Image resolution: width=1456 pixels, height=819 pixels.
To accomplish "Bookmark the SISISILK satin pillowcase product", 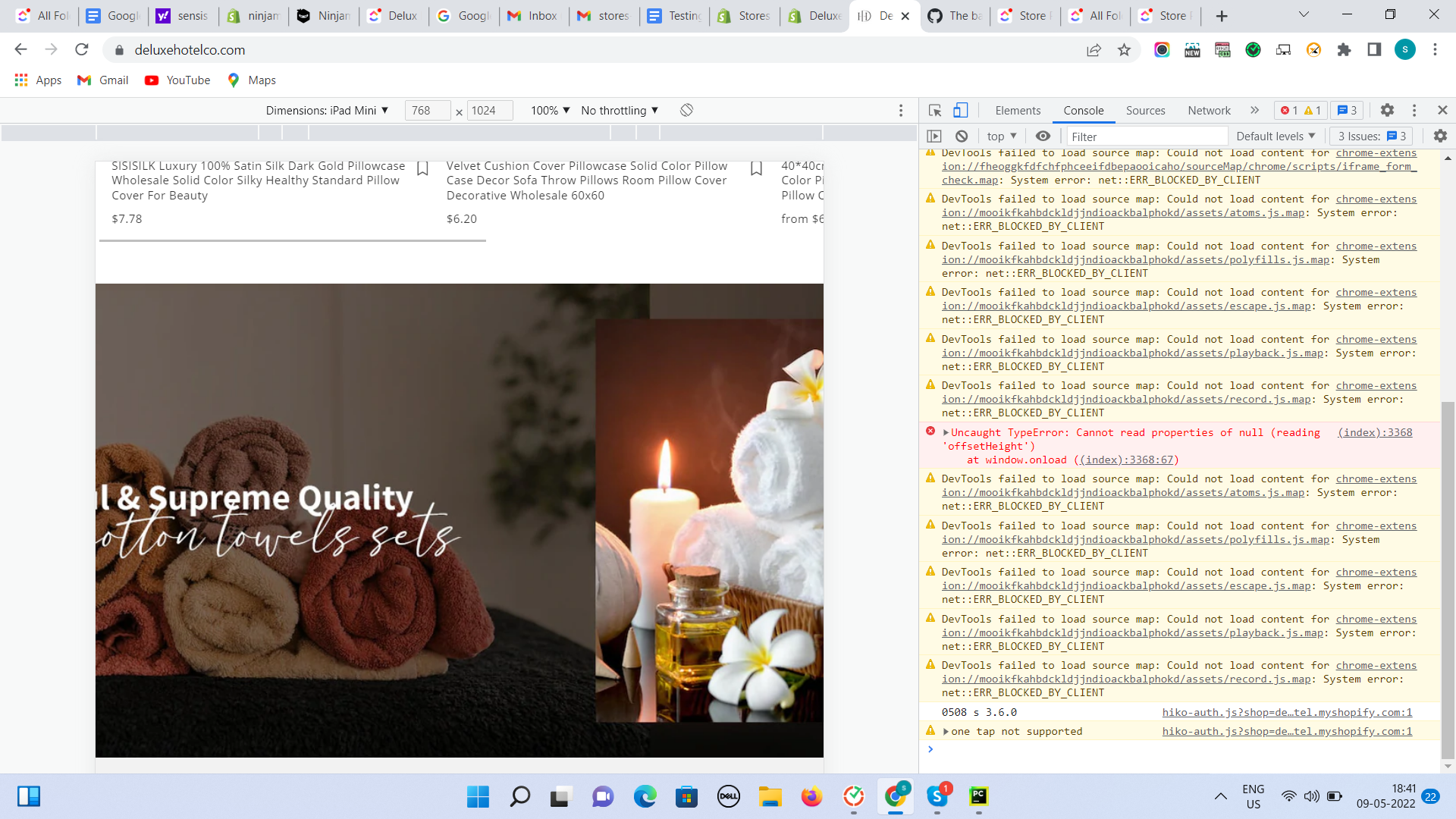I will pos(422,168).
